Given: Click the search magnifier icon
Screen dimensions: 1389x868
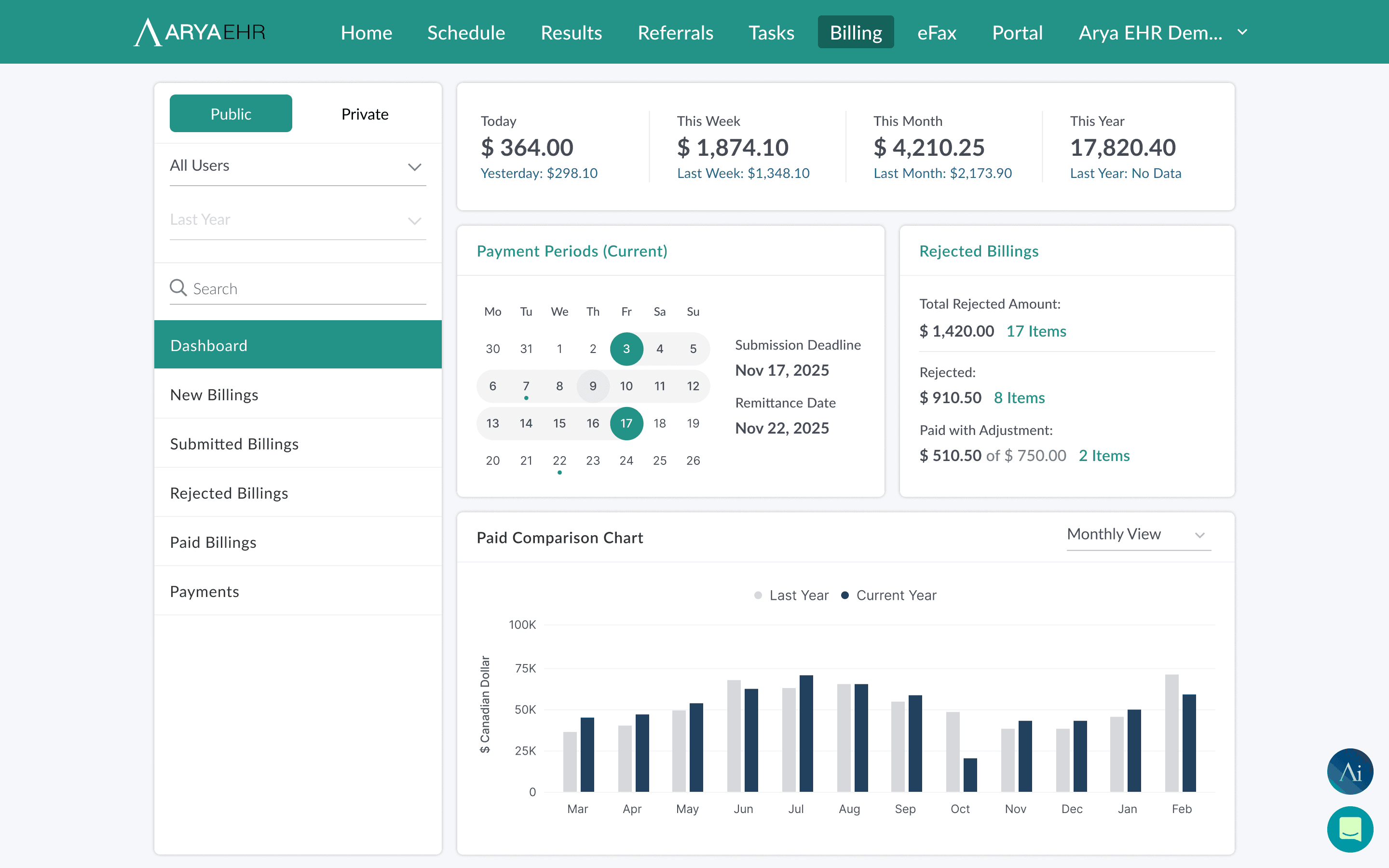Looking at the screenshot, I should (x=178, y=287).
